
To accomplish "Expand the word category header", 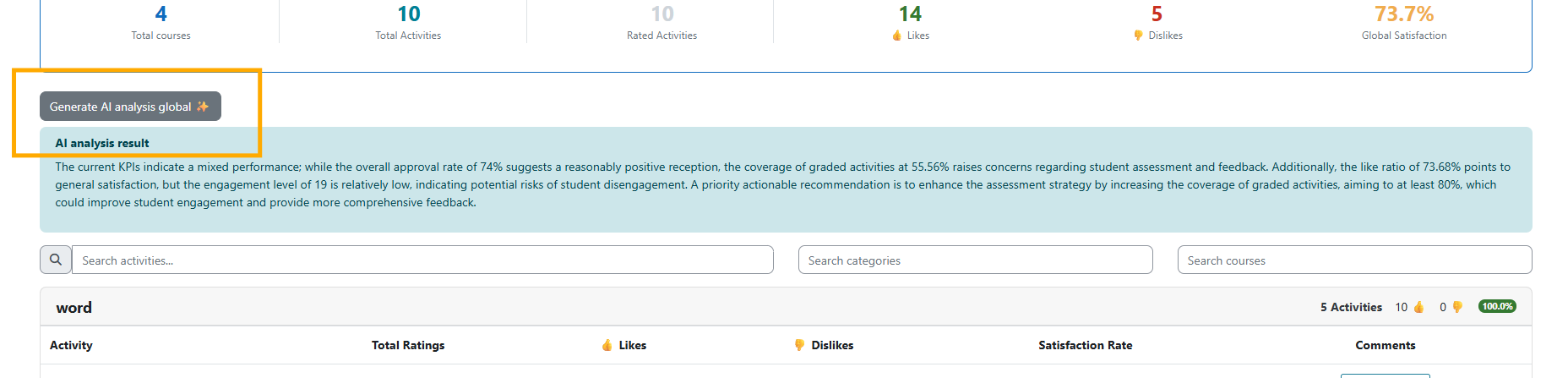I will (74, 308).
